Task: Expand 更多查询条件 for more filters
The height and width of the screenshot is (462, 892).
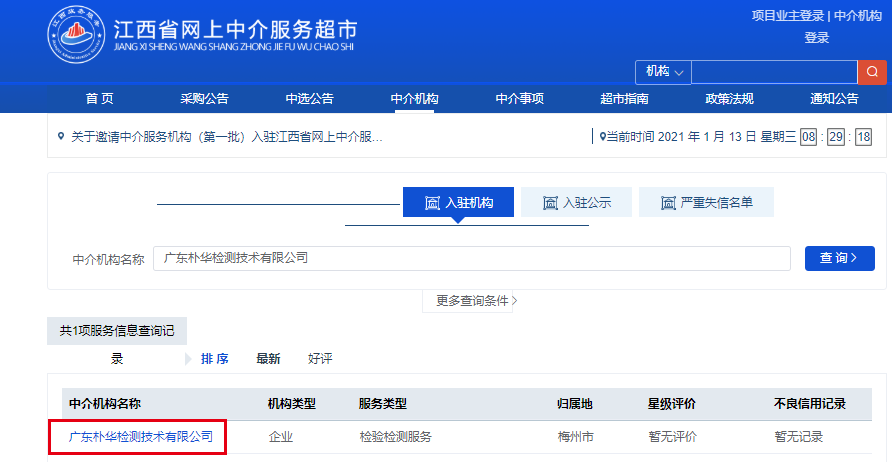Action: click(476, 300)
